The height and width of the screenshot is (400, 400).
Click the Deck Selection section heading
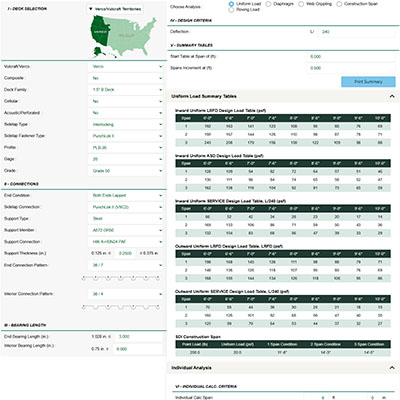[27, 9]
